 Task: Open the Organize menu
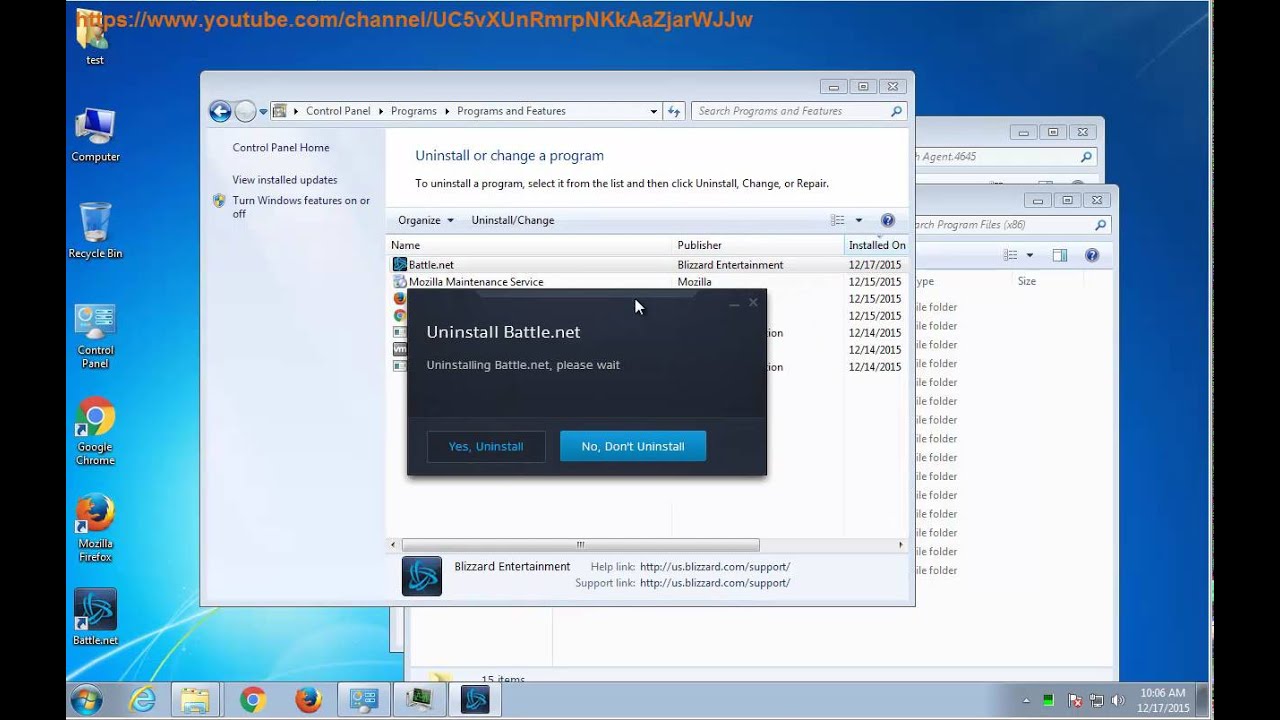click(x=426, y=220)
